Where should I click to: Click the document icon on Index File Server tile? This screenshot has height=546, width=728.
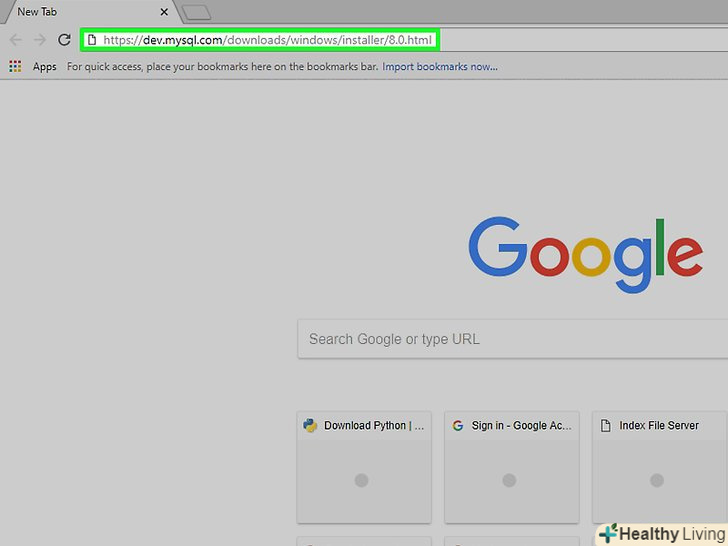point(605,425)
